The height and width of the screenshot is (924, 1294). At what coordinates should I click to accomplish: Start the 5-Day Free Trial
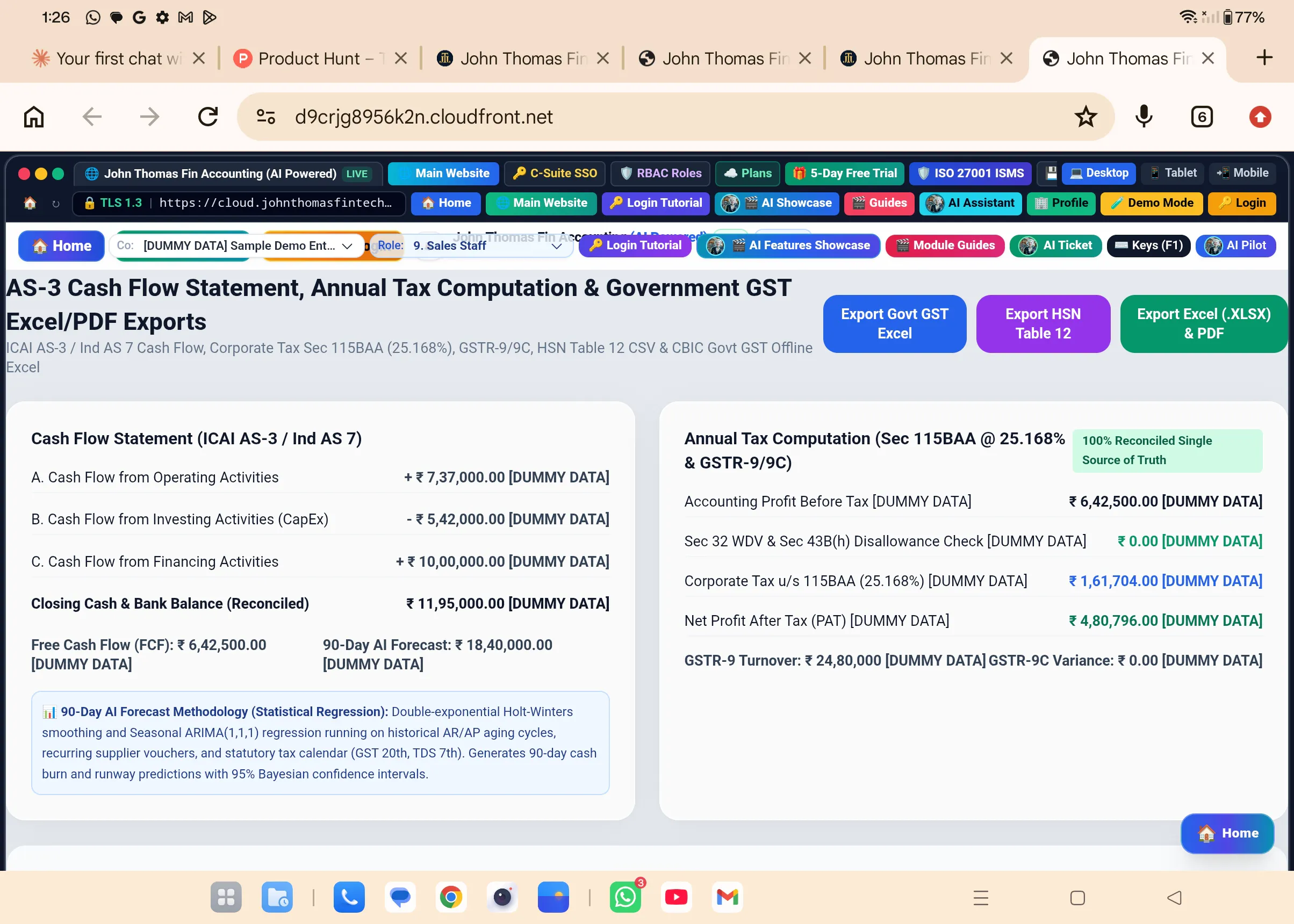click(x=844, y=174)
